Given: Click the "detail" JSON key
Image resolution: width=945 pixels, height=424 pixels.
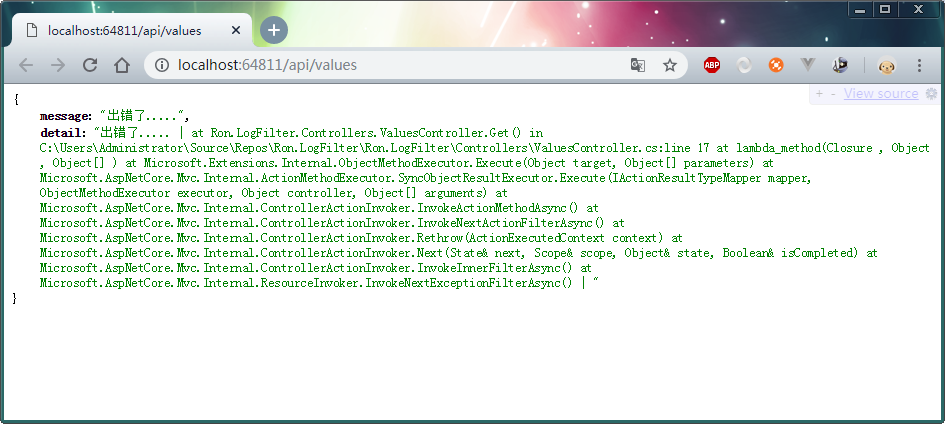Looking at the screenshot, I should [x=63, y=132].
